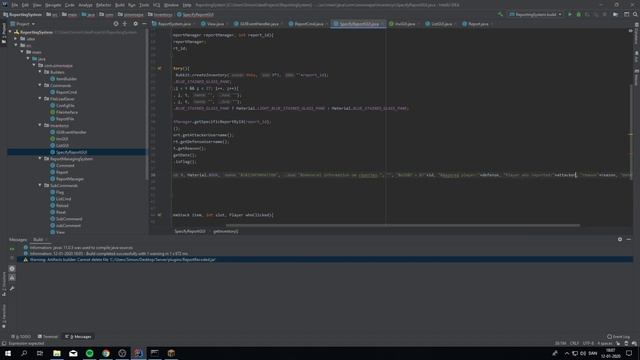The image size is (640, 360).
Task: Select GUIEventHandler class in project tree
Action: pos(71,132)
